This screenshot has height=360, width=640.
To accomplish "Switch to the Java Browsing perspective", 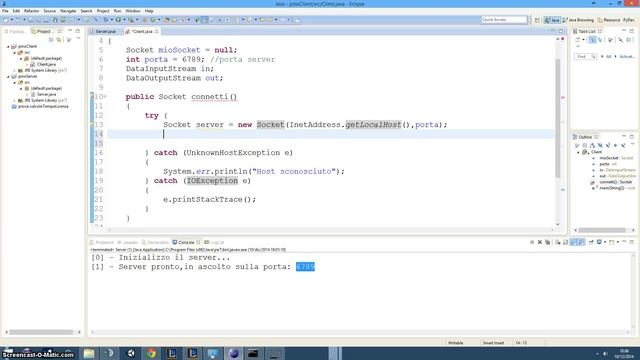I will (x=578, y=20).
